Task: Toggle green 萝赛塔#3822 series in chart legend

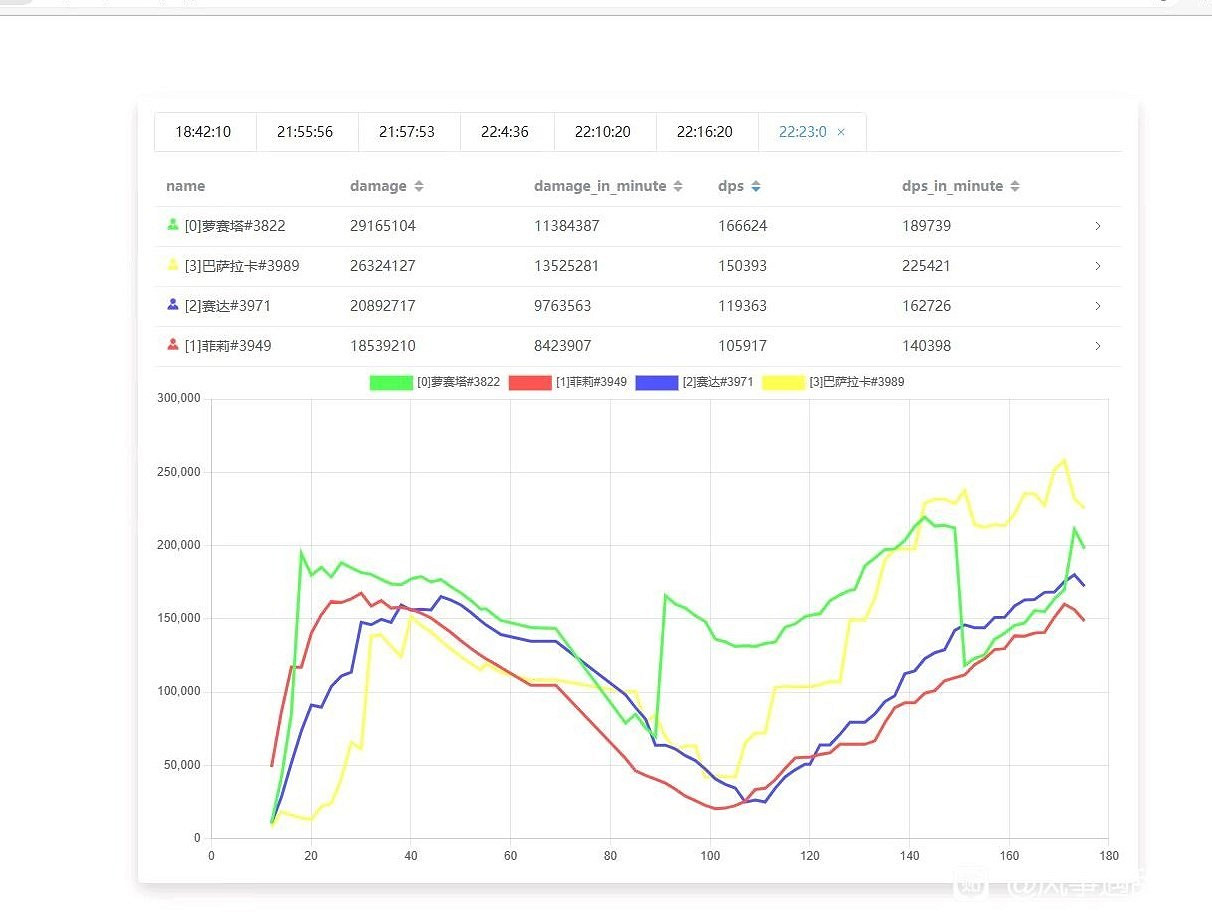Action: tap(391, 382)
